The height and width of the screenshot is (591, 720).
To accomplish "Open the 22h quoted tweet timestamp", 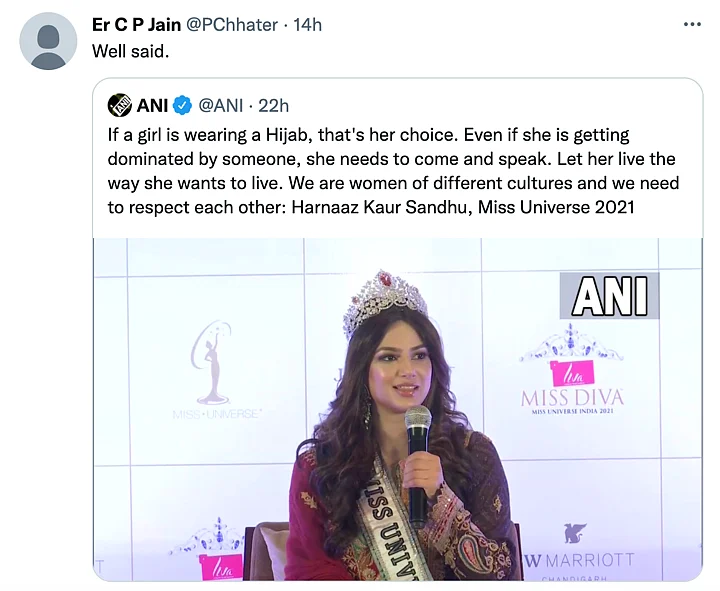I will tap(273, 104).
